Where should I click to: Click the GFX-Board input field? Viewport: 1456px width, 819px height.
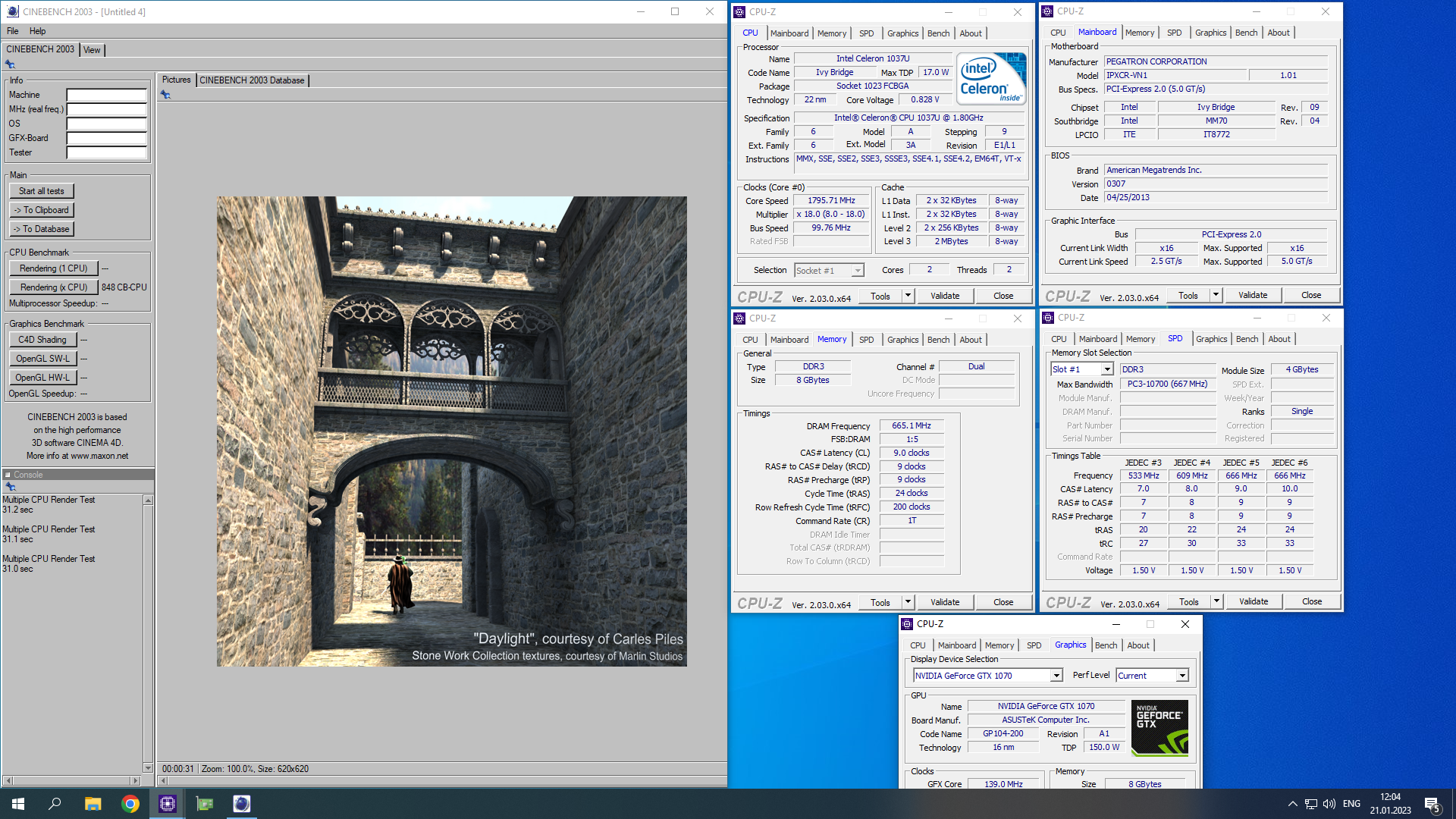click(107, 138)
